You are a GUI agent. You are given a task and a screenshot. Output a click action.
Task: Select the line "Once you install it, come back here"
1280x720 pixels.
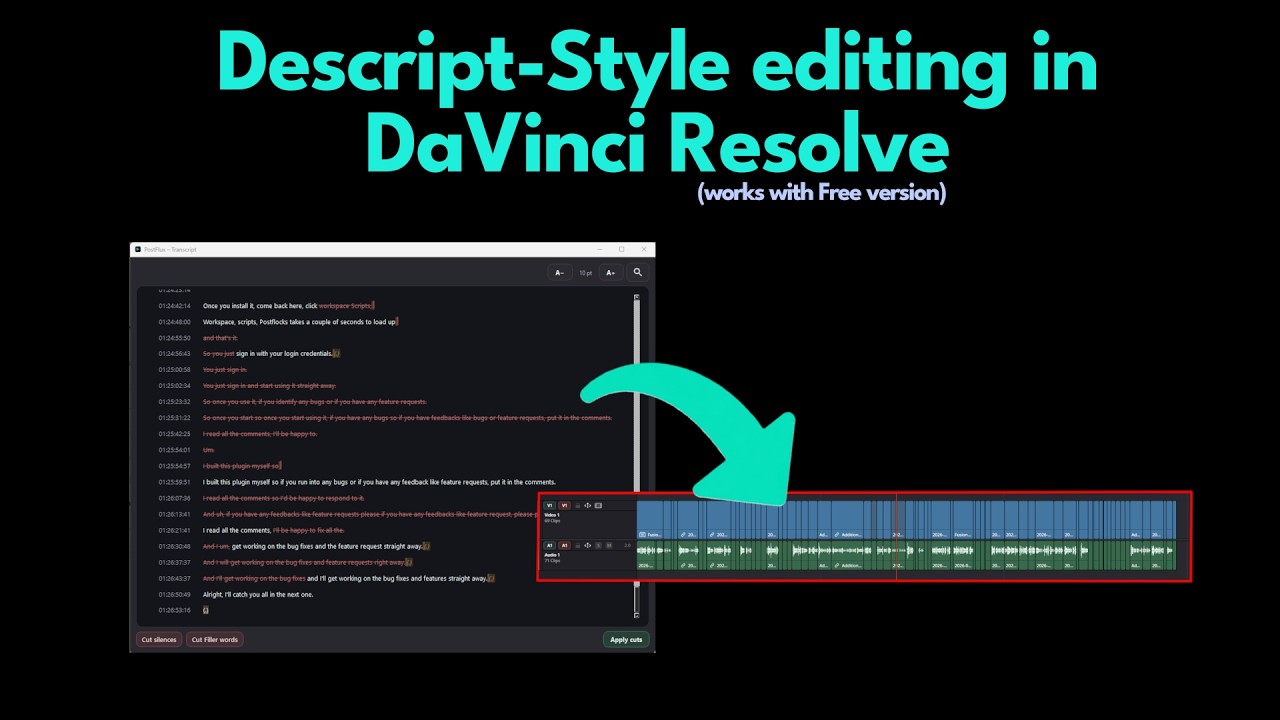pos(288,305)
